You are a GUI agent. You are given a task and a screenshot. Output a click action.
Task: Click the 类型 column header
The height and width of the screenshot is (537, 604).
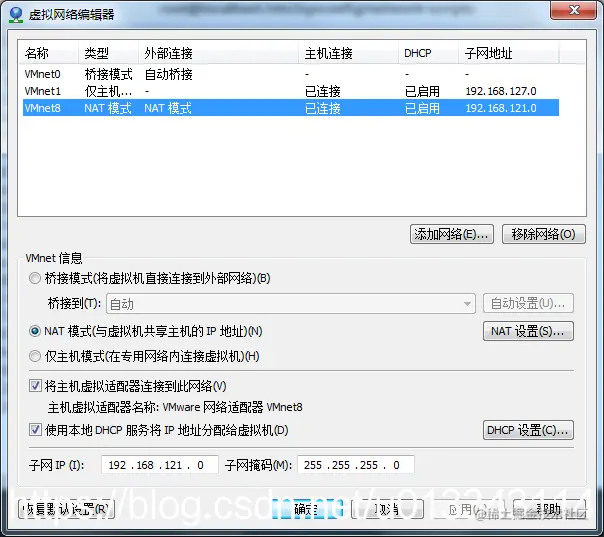tap(109, 53)
